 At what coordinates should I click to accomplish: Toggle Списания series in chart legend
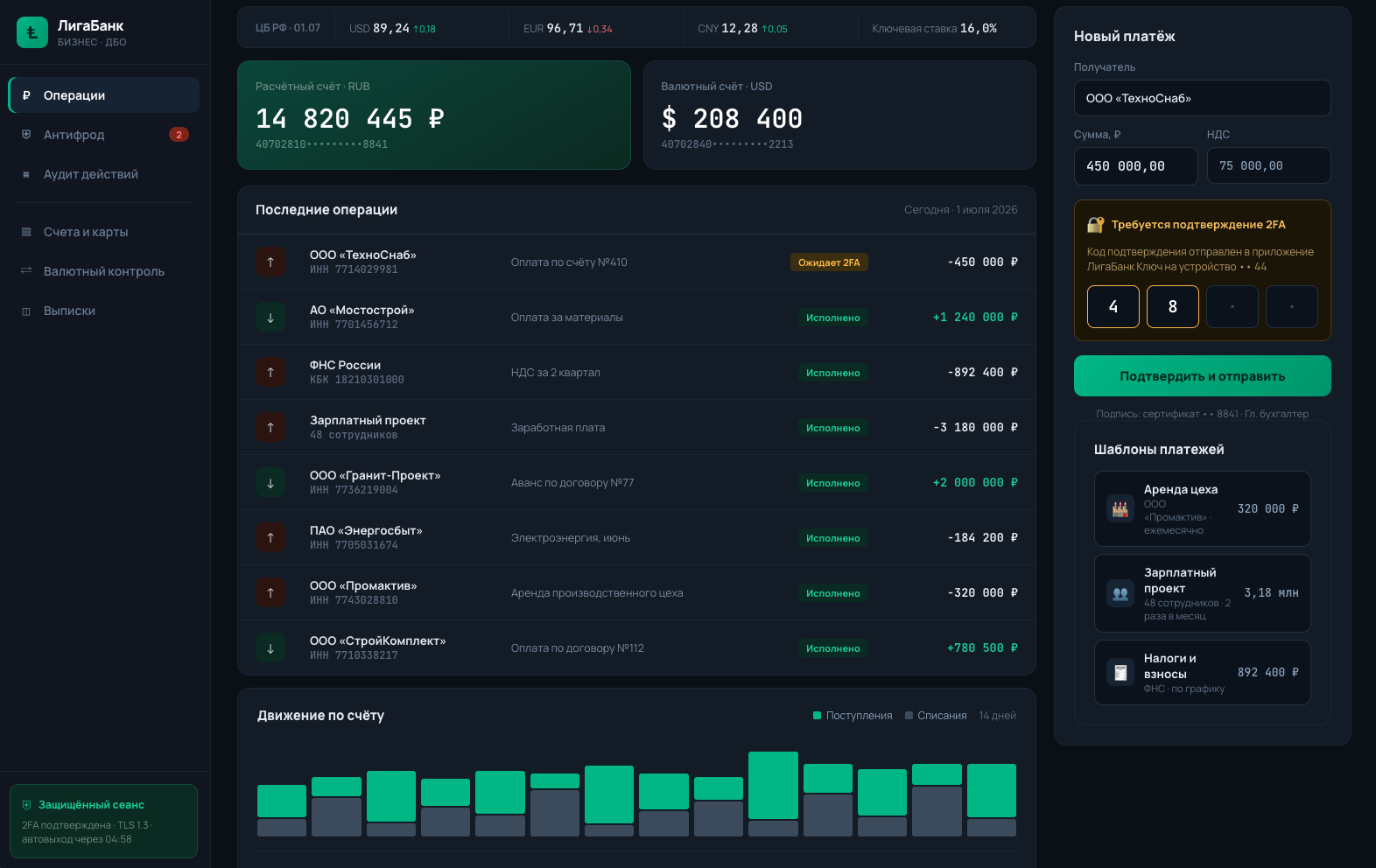[936, 716]
